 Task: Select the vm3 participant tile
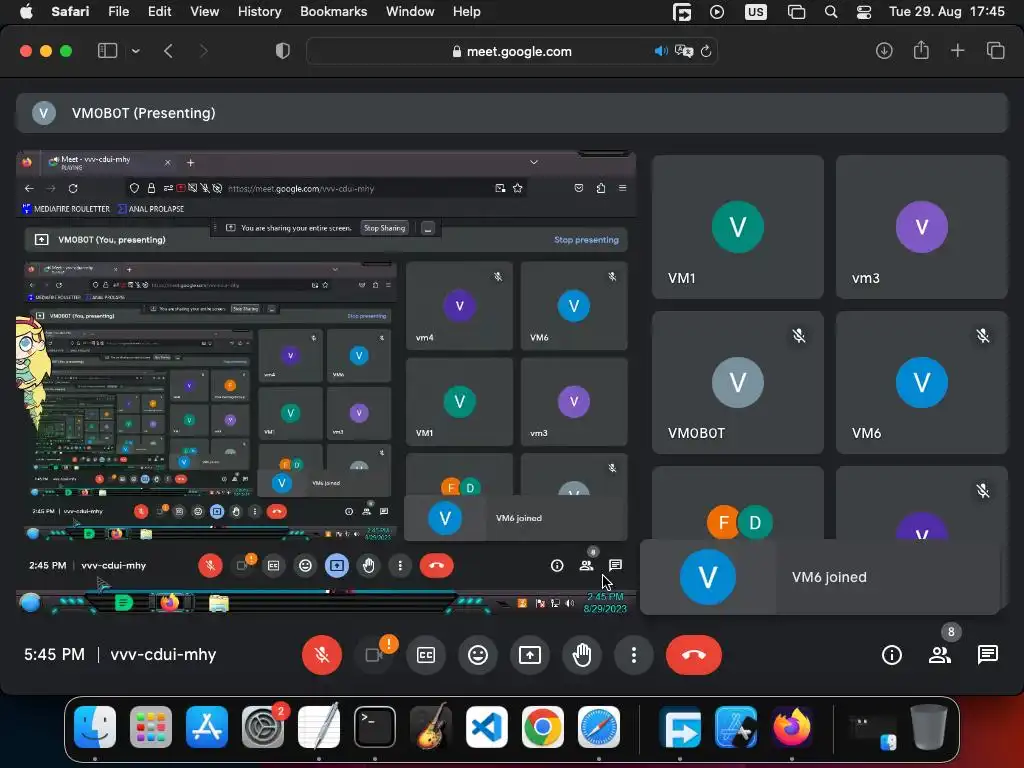point(921,227)
